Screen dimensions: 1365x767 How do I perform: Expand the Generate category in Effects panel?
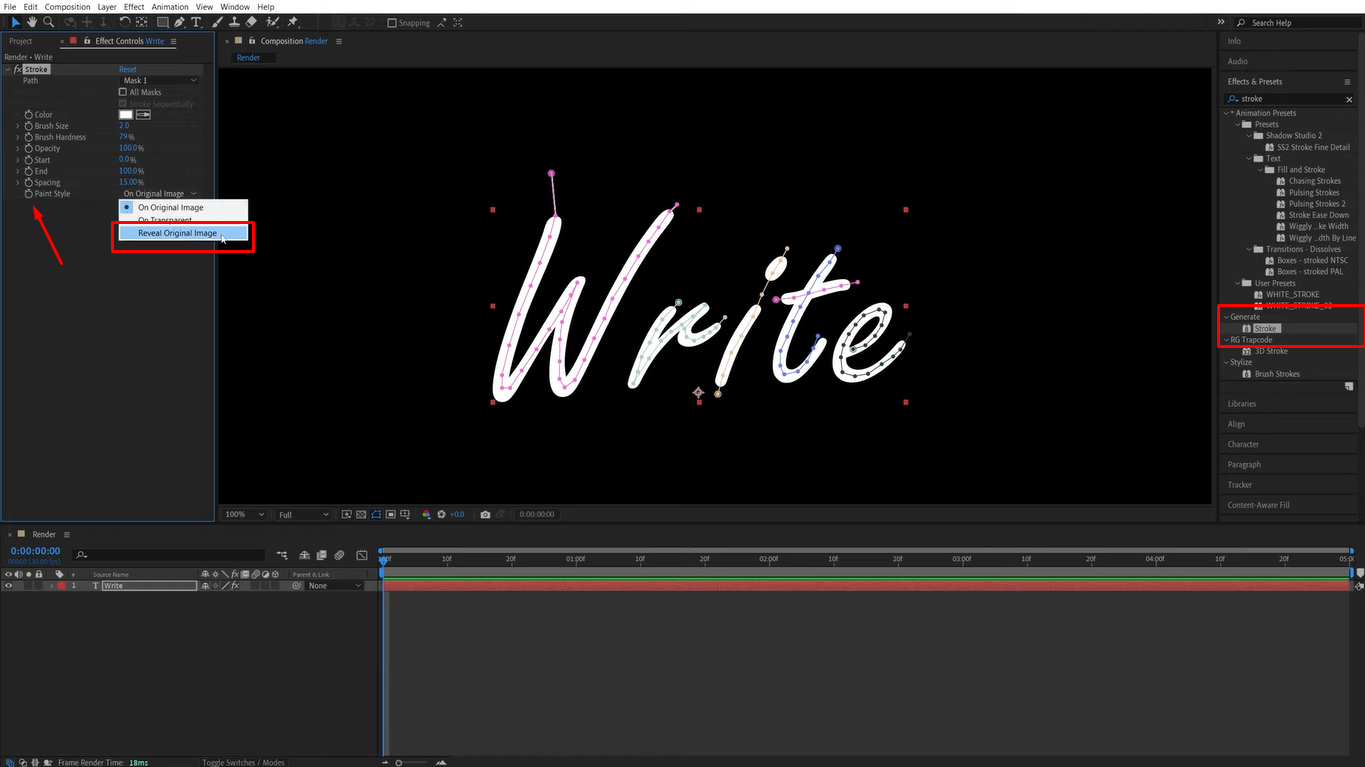click(1228, 316)
